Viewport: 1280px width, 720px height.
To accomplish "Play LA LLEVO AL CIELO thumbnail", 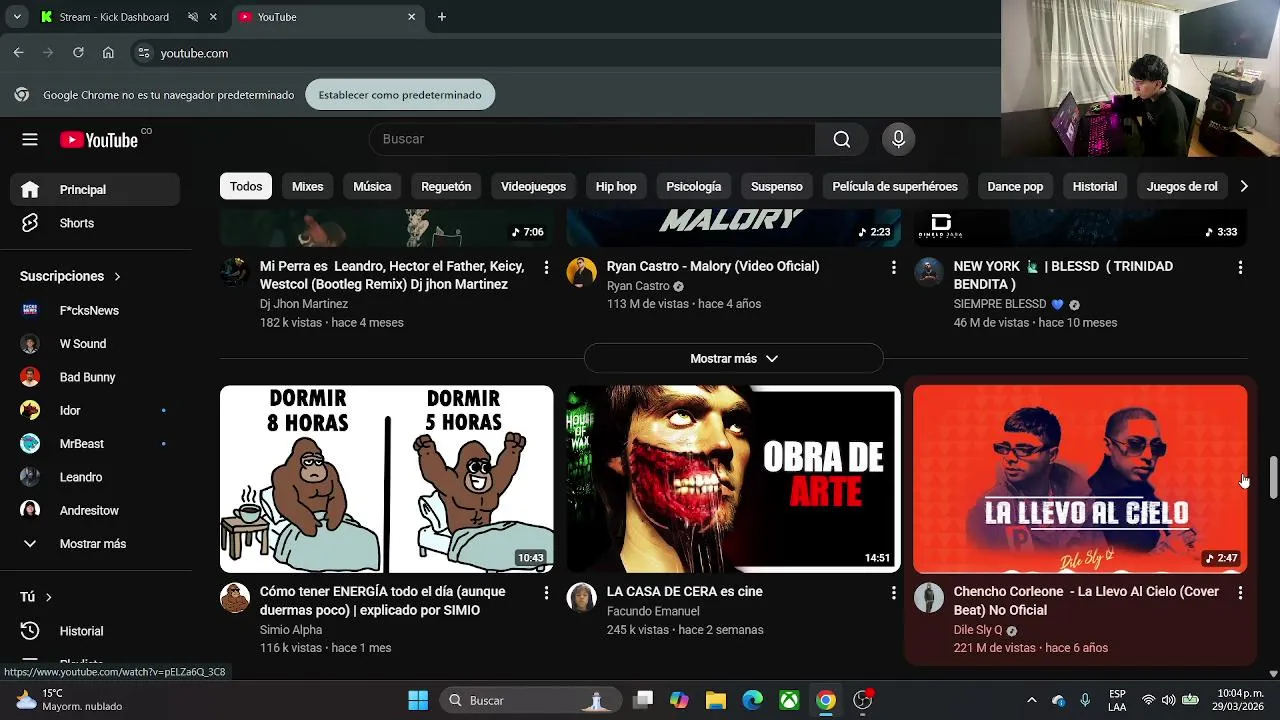I will coord(1081,479).
